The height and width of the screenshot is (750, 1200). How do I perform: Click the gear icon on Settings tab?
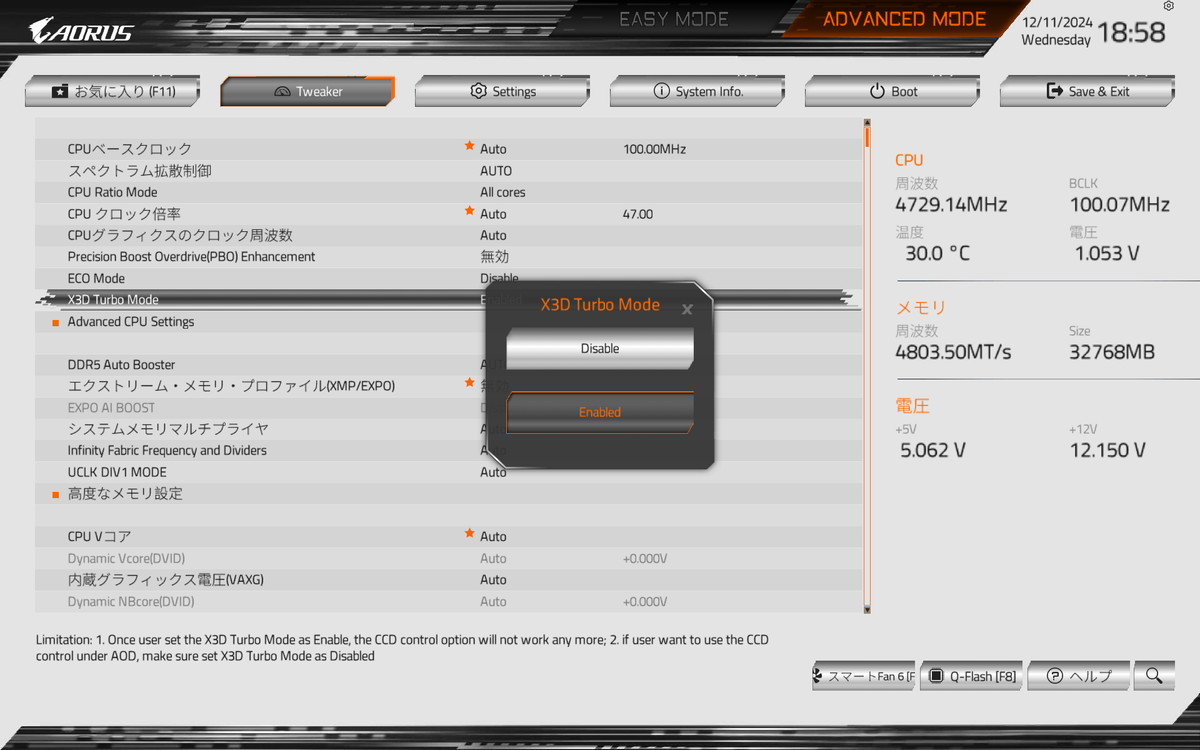coord(478,91)
